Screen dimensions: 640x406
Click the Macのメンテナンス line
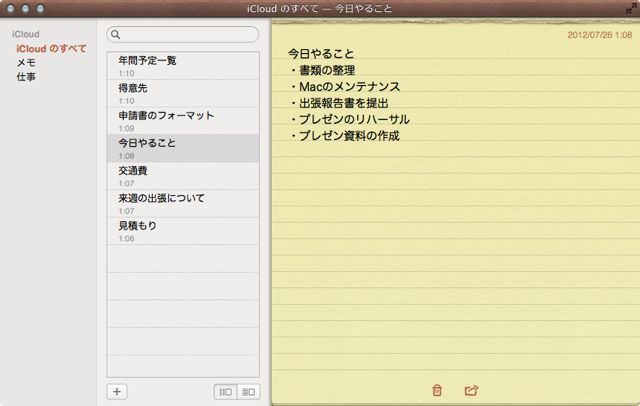tap(345, 87)
